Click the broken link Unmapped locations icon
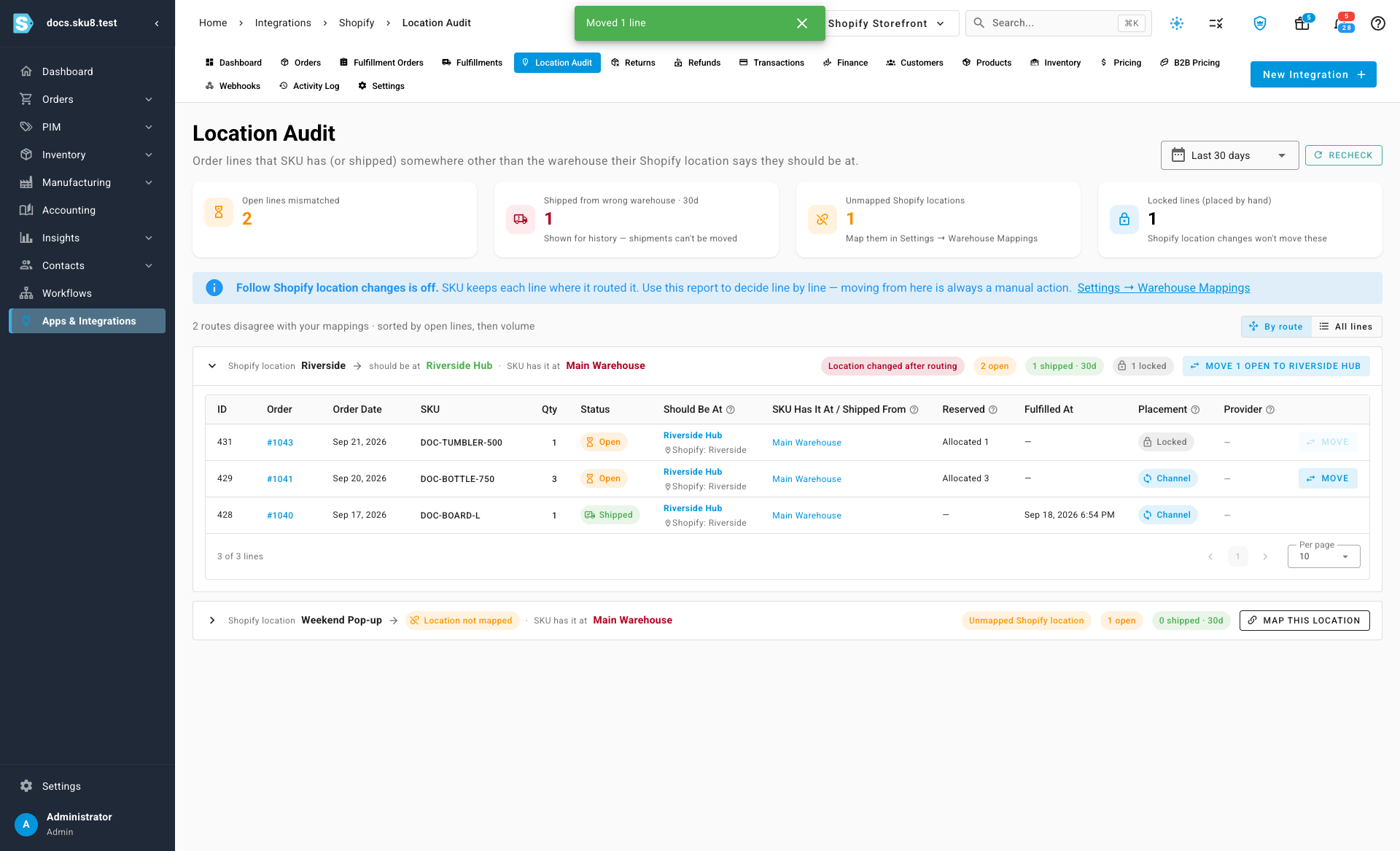Image resolution: width=1400 pixels, height=851 pixels. point(822,219)
